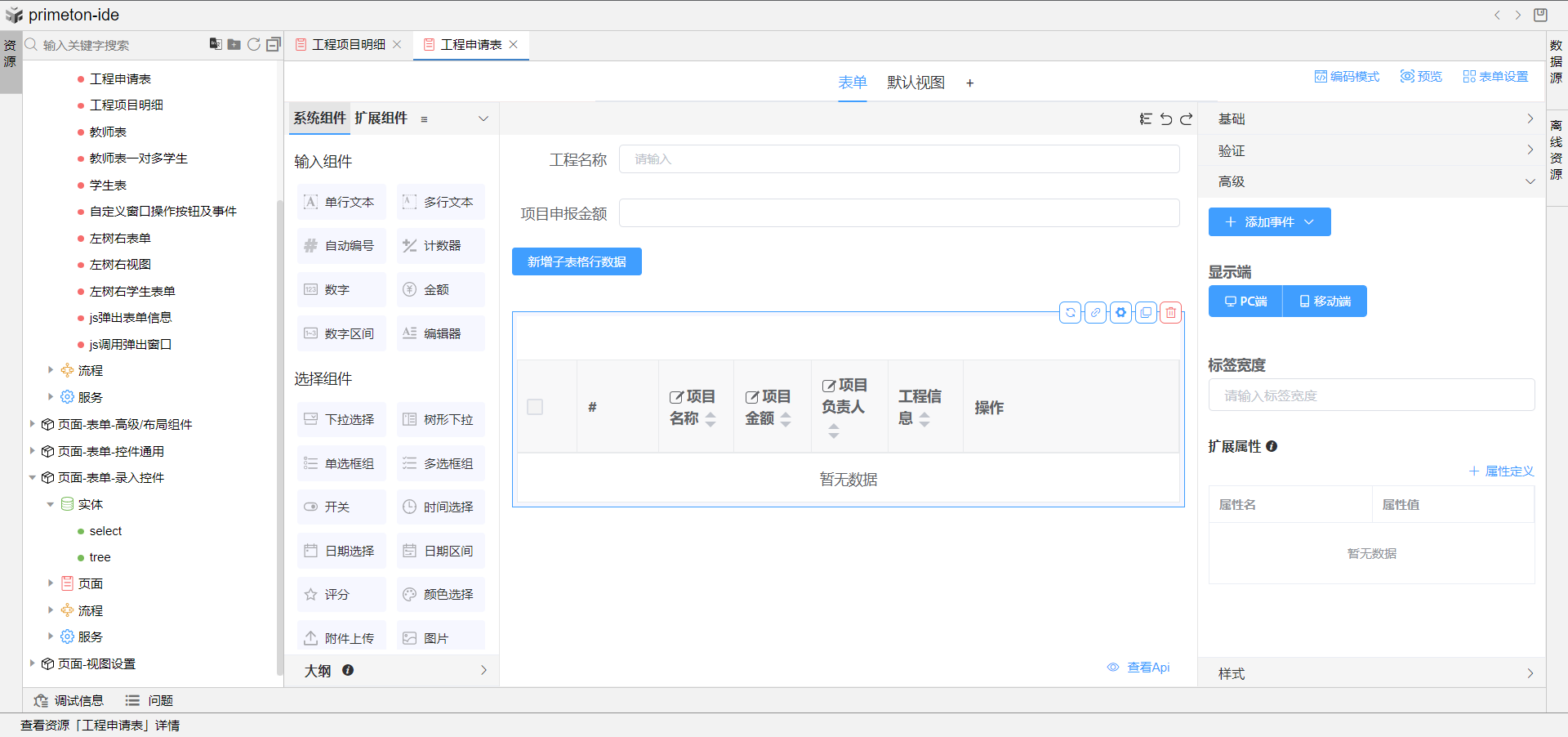Select 移动端 display option
Image resolution: width=1568 pixels, height=737 pixels.
[x=1325, y=301]
